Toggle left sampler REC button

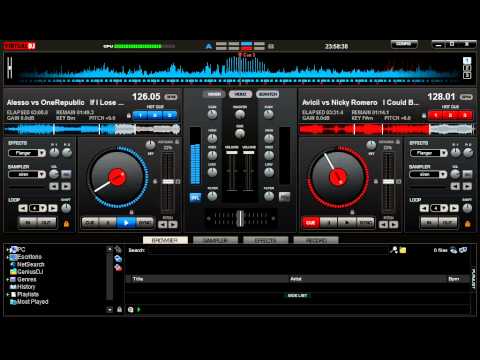[66, 174]
